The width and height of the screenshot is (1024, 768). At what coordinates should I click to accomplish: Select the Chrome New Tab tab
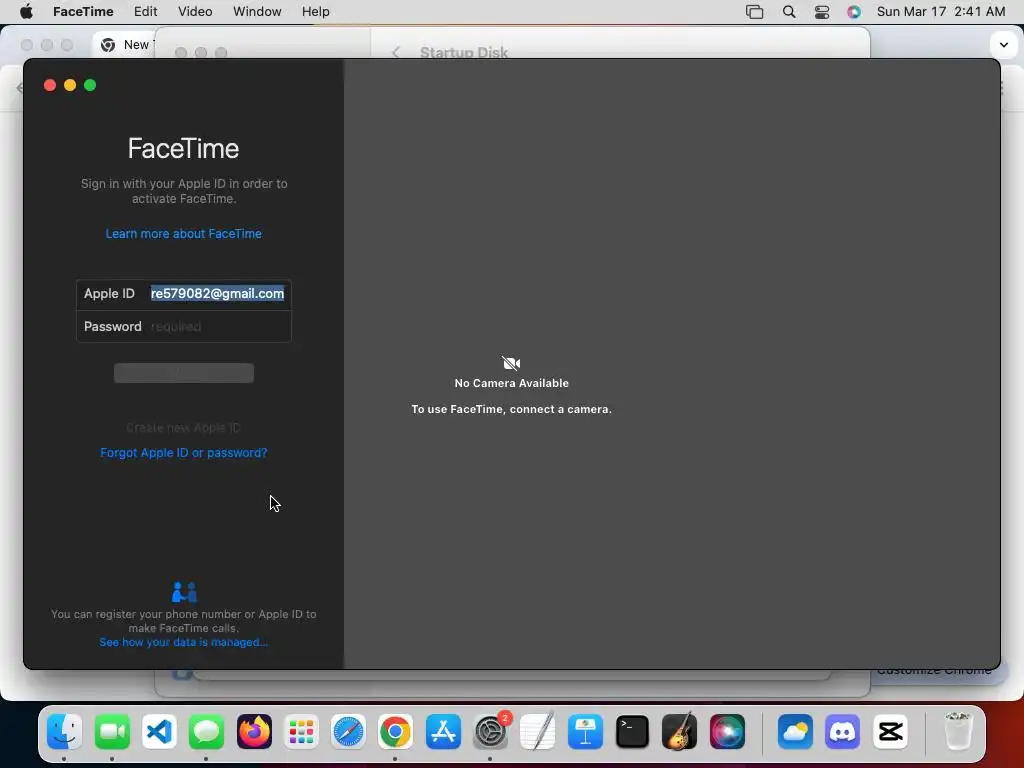124,44
